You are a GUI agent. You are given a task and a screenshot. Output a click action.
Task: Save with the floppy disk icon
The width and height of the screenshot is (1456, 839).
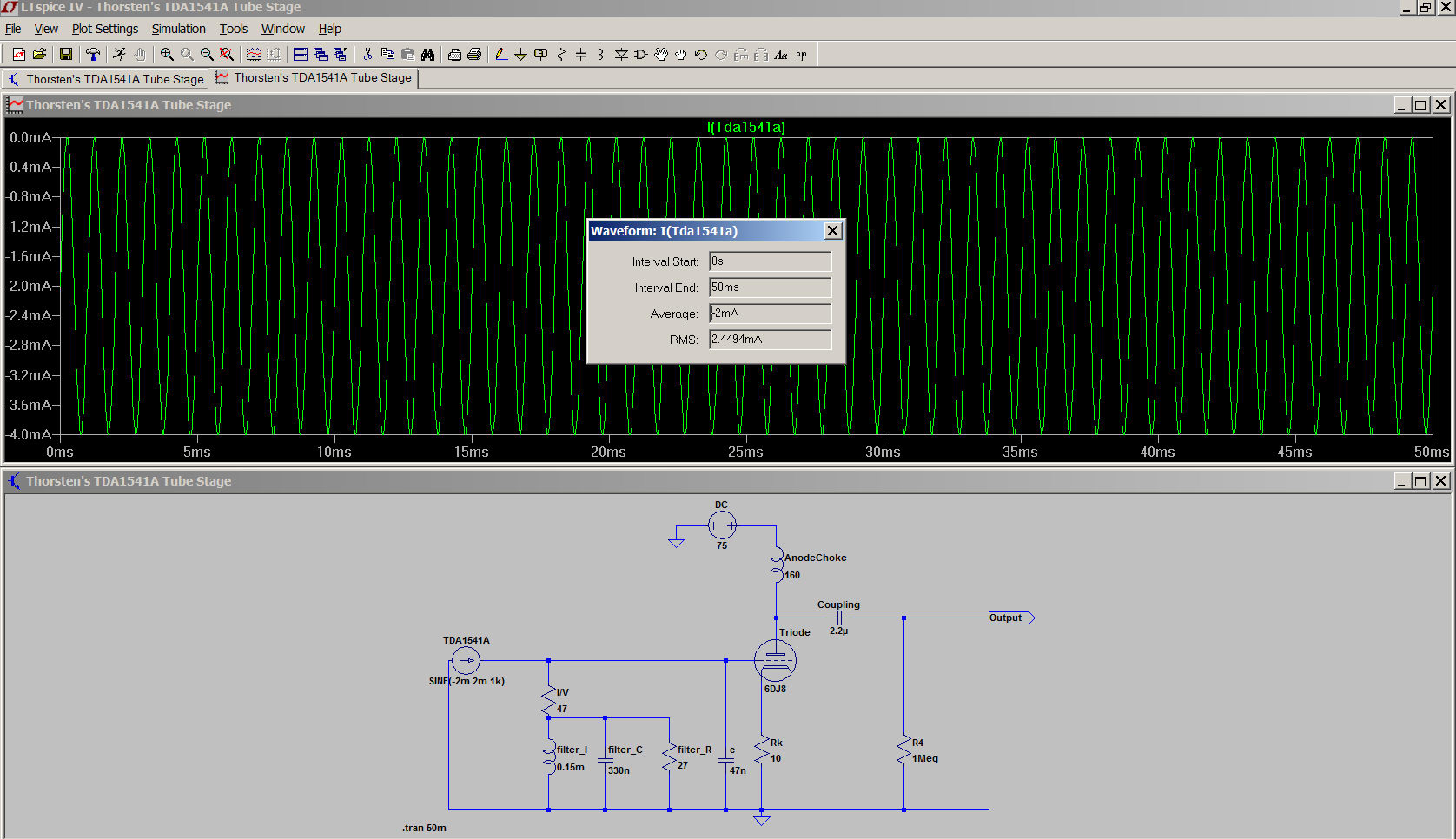coord(65,54)
